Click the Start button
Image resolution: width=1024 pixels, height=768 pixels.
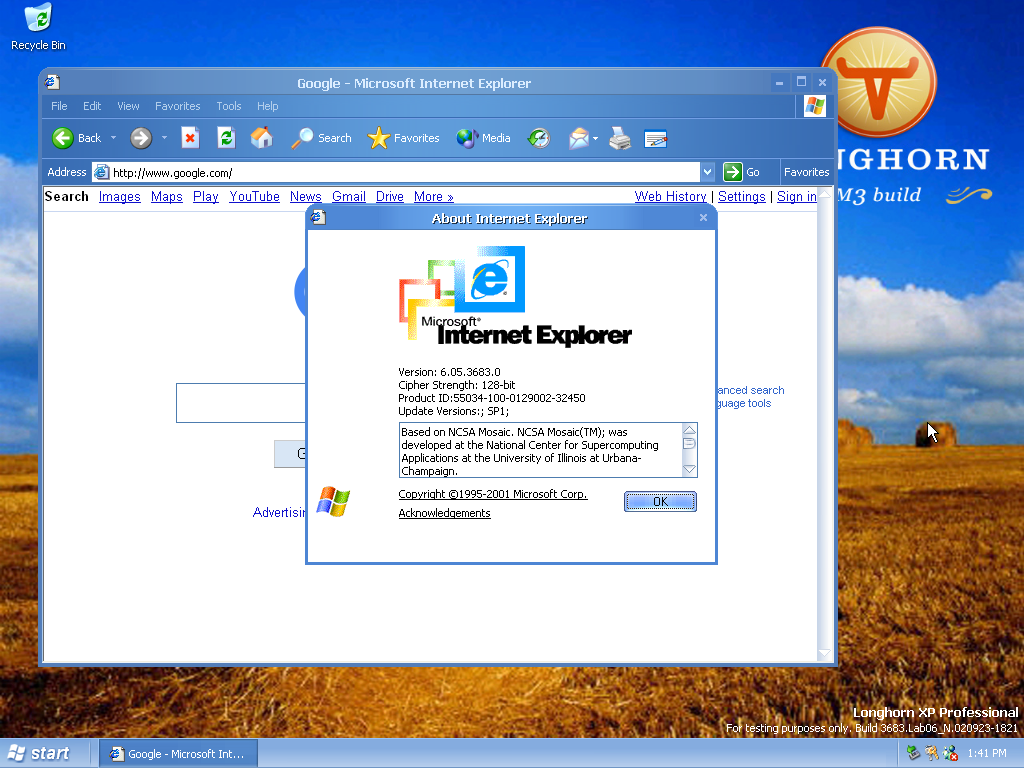coord(40,753)
